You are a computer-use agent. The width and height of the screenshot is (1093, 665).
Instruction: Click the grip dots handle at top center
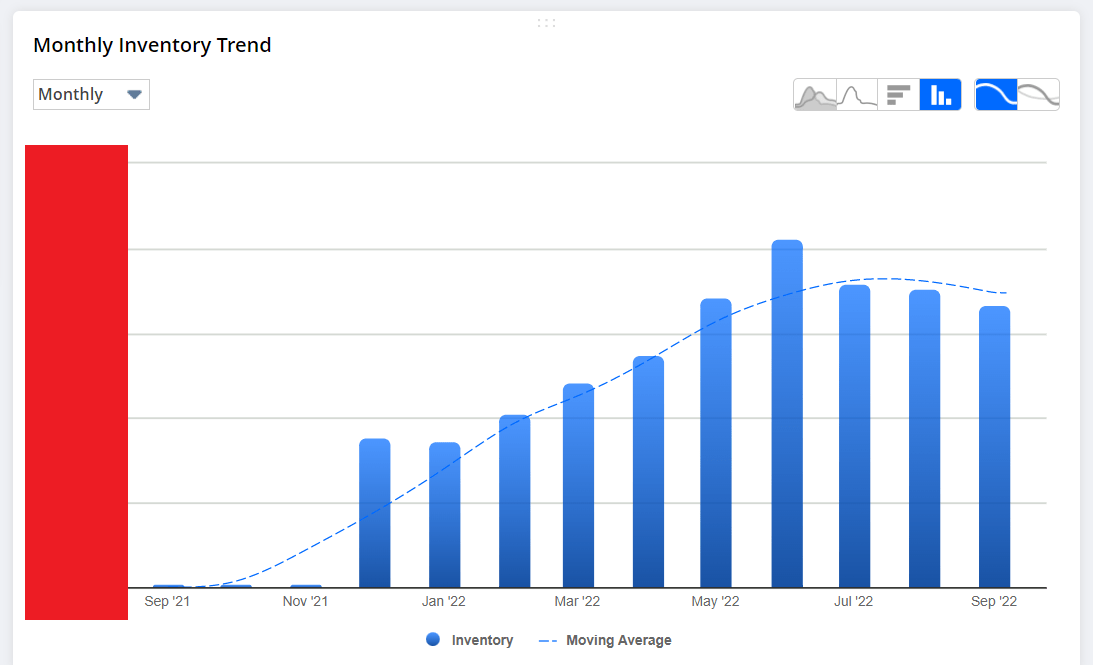pos(547,21)
